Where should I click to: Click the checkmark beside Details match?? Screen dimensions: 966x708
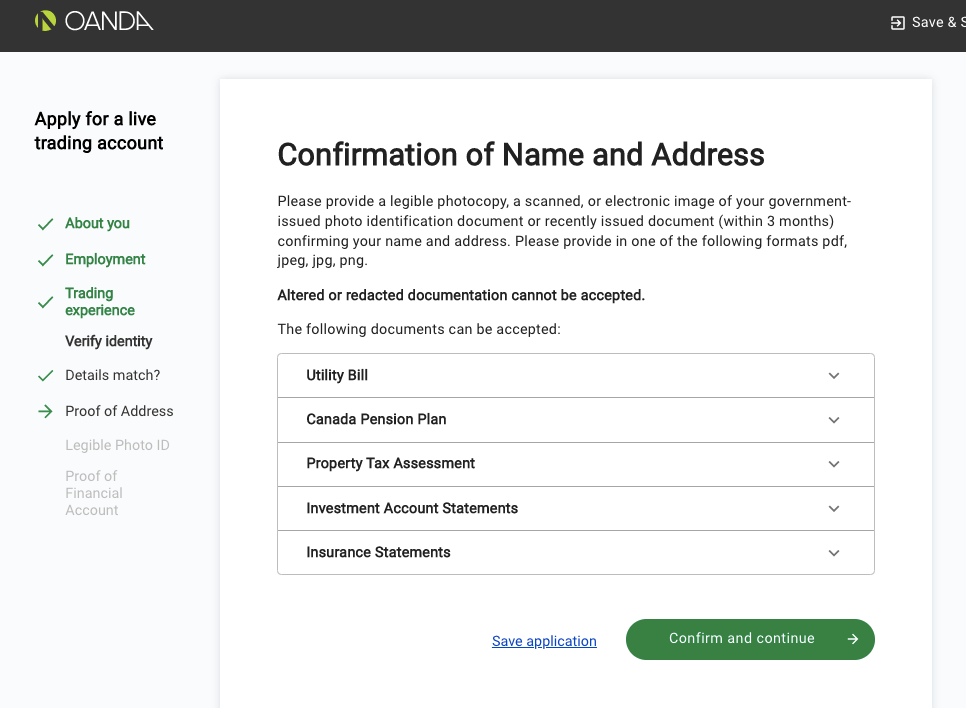pos(46,376)
